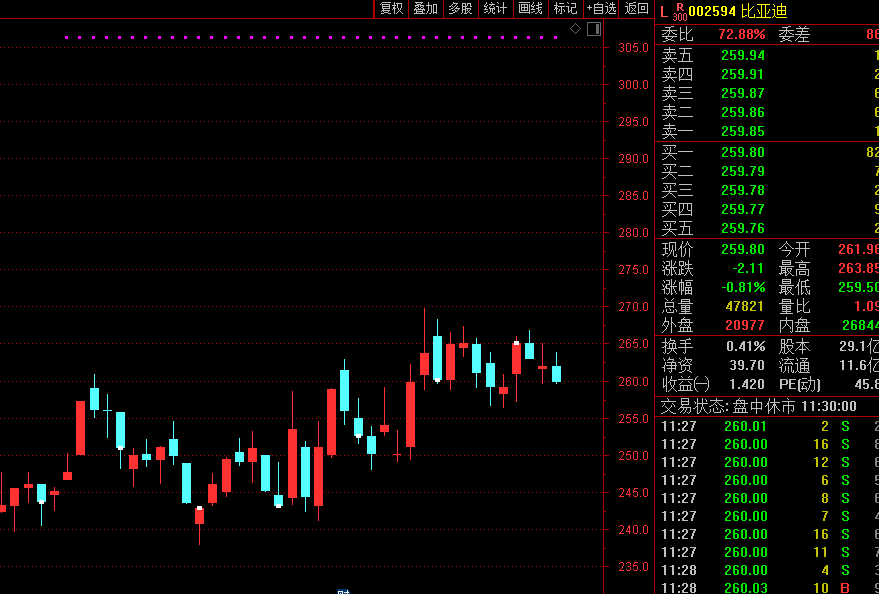Click the 返回 back button
879x594 pixels.
(636, 8)
